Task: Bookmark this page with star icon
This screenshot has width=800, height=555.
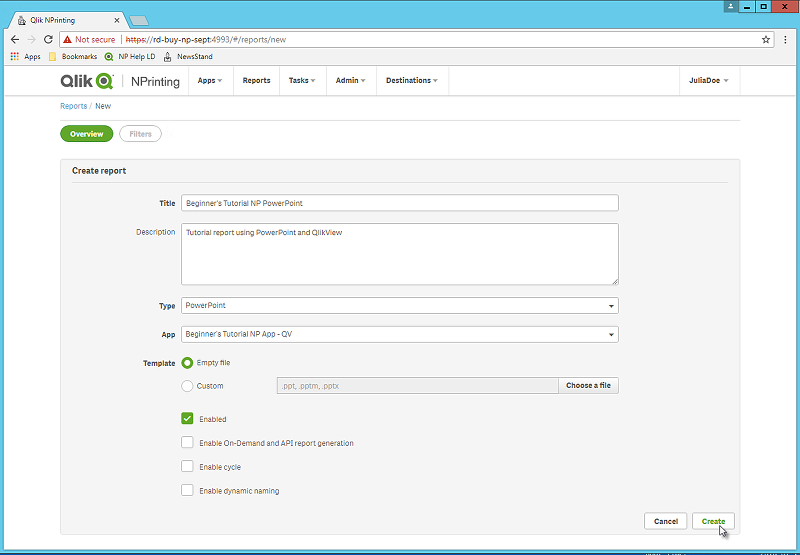Action: pyautogui.click(x=766, y=39)
